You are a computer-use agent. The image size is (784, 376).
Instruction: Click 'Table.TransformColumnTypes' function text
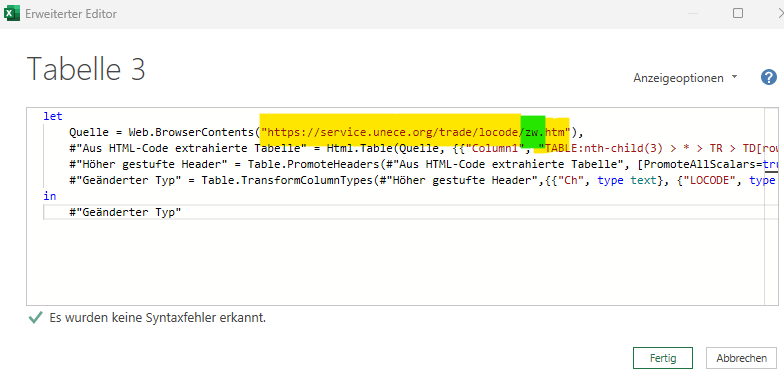click(288, 180)
